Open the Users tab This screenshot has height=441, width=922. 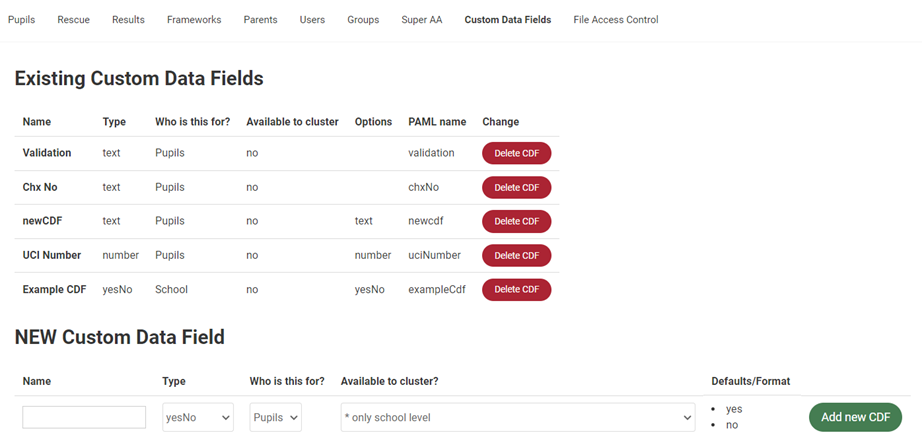312,20
